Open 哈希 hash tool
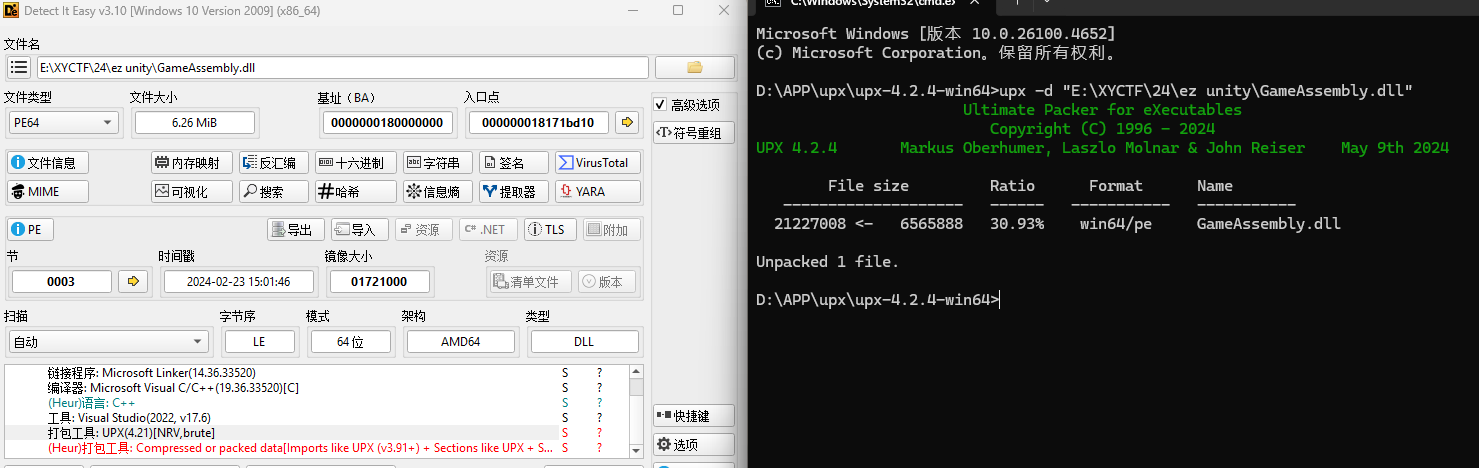Viewport: 1479px width, 468px height. 355,191
